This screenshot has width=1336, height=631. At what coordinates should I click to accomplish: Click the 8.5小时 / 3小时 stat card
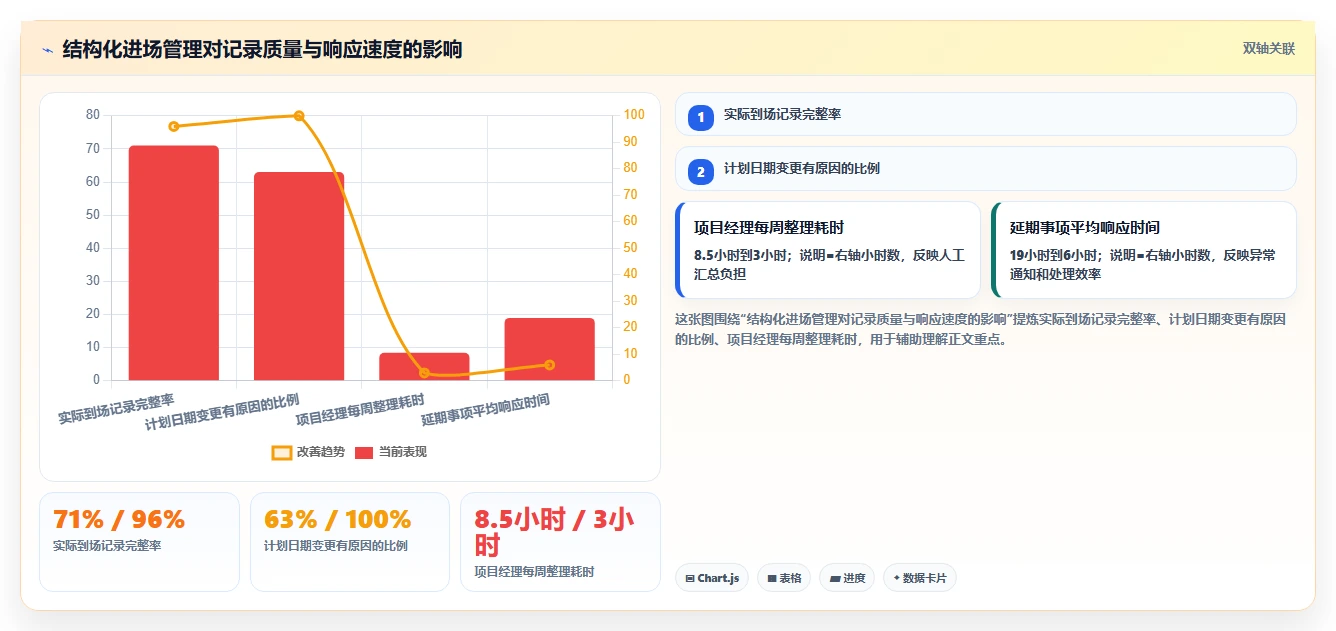pyautogui.click(x=560, y=542)
